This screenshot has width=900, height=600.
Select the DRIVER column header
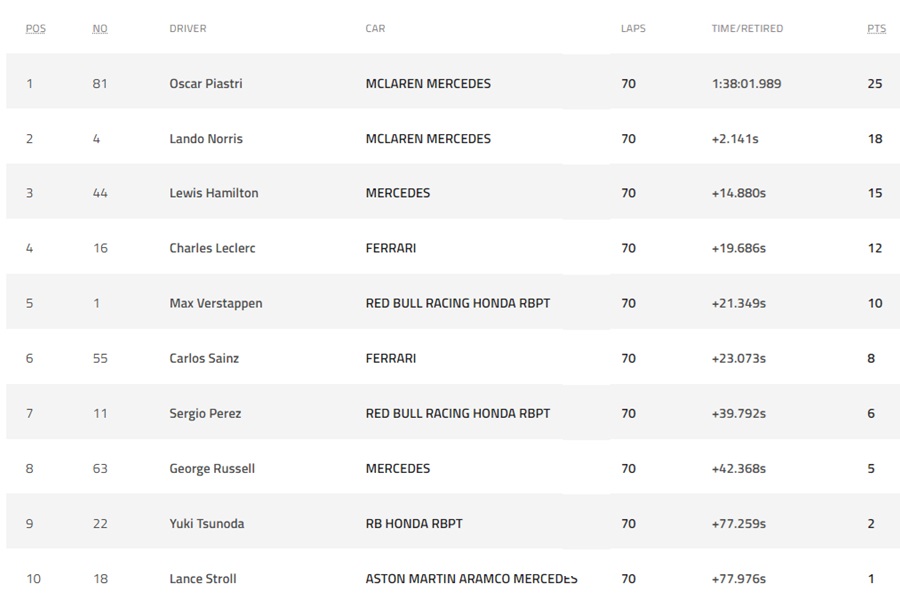click(x=188, y=29)
